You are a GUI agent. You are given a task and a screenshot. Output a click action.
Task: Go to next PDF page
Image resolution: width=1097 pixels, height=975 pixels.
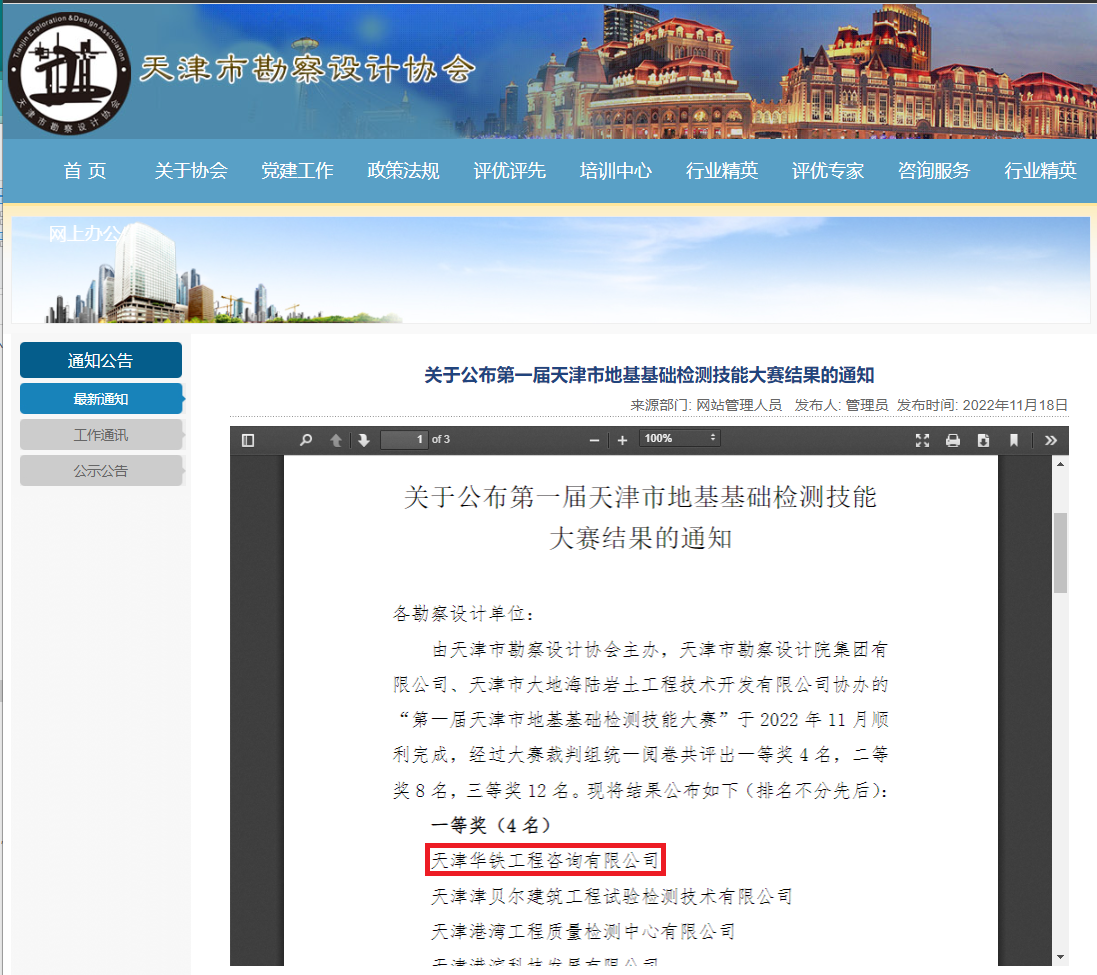point(363,440)
